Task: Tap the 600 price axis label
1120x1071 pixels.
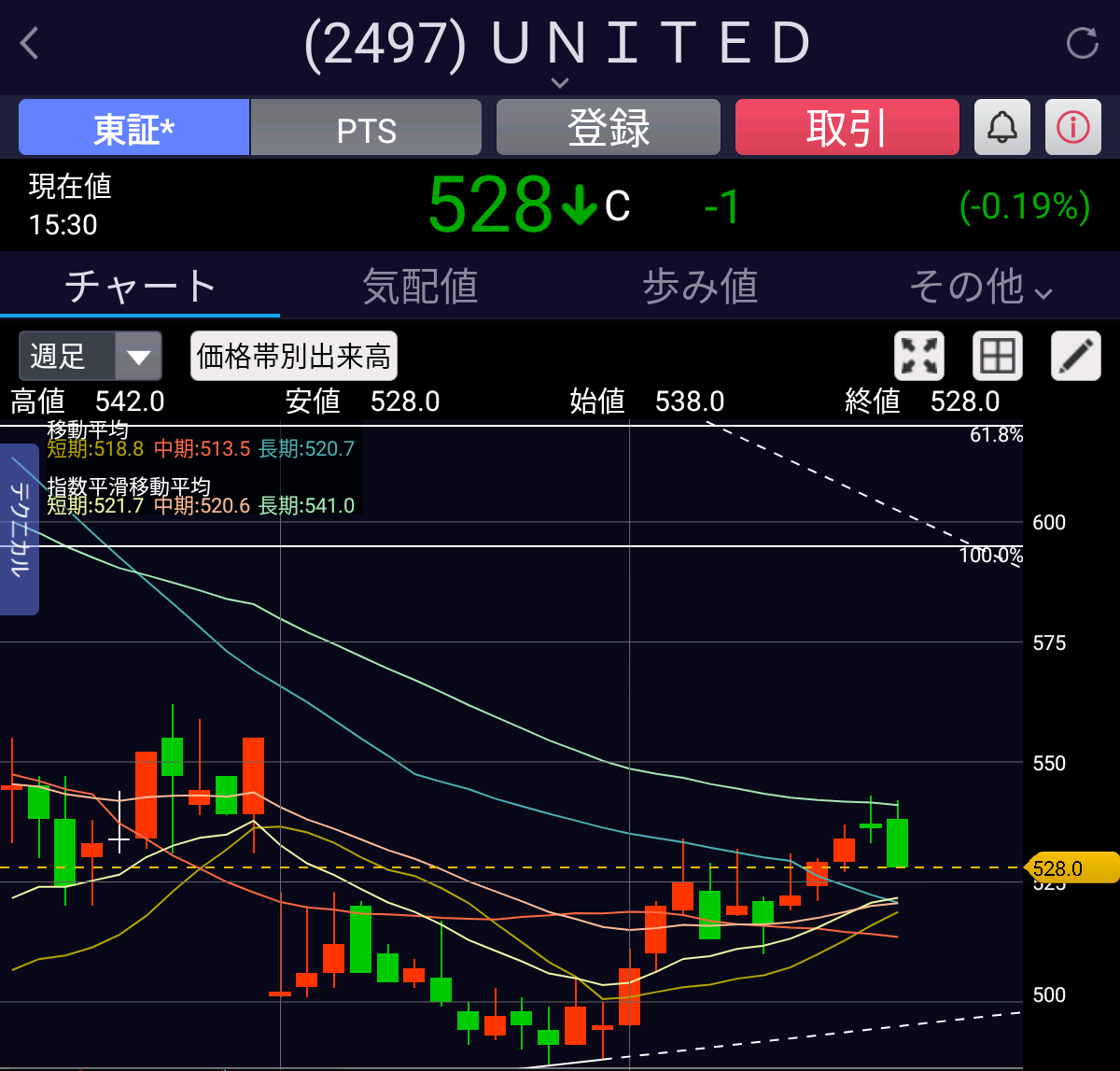Action: [x=1049, y=523]
